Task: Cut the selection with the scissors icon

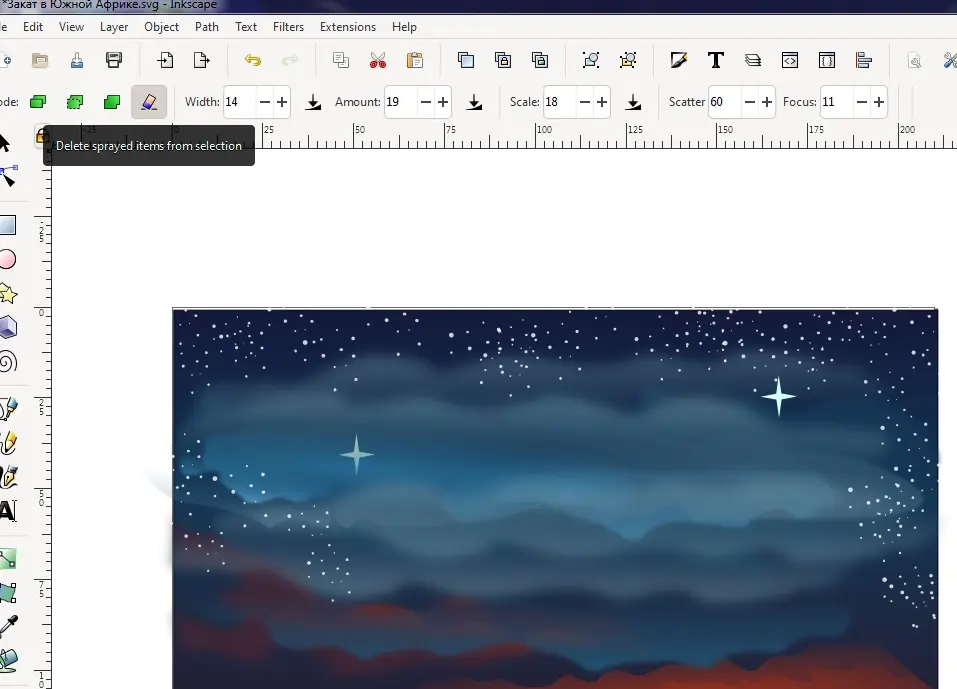Action: tap(378, 60)
